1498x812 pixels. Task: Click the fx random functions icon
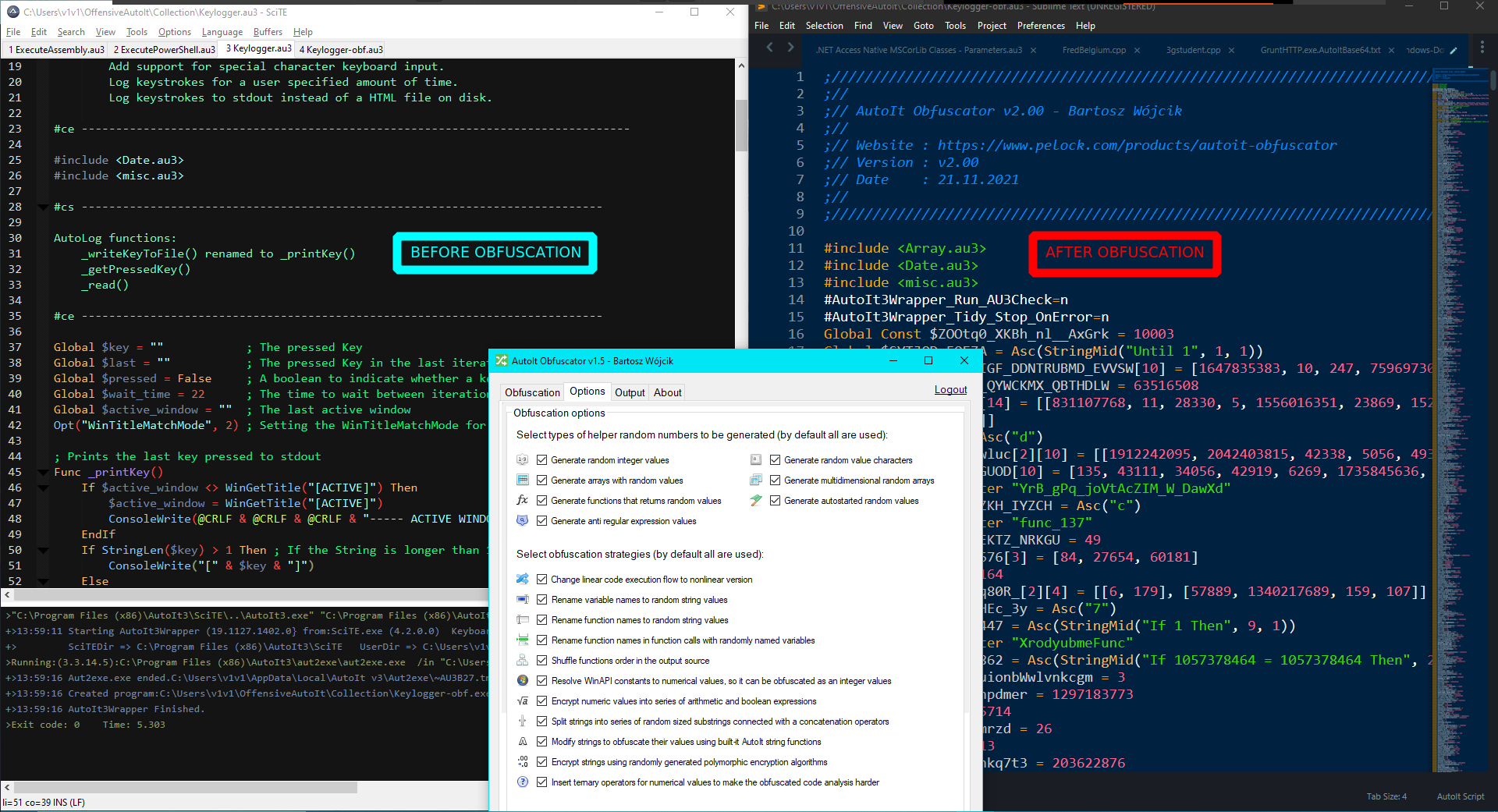coord(523,501)
